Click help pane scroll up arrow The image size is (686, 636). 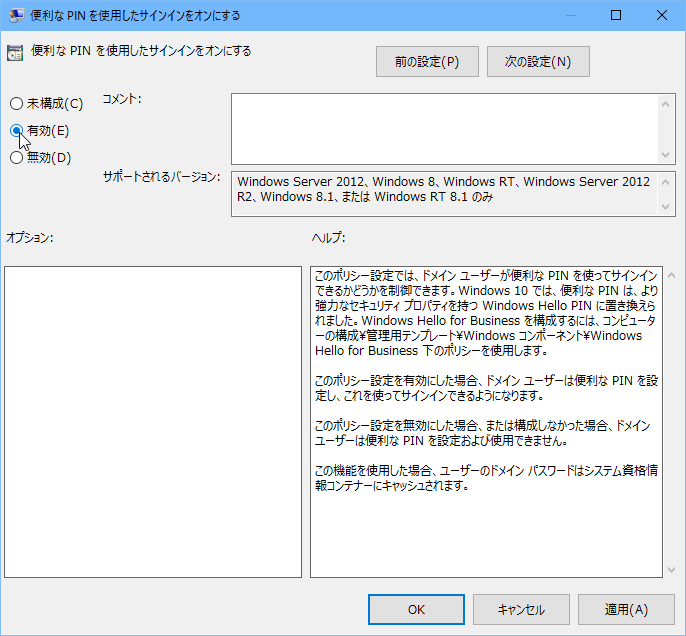pyautogui.click(x=672, y=276)
